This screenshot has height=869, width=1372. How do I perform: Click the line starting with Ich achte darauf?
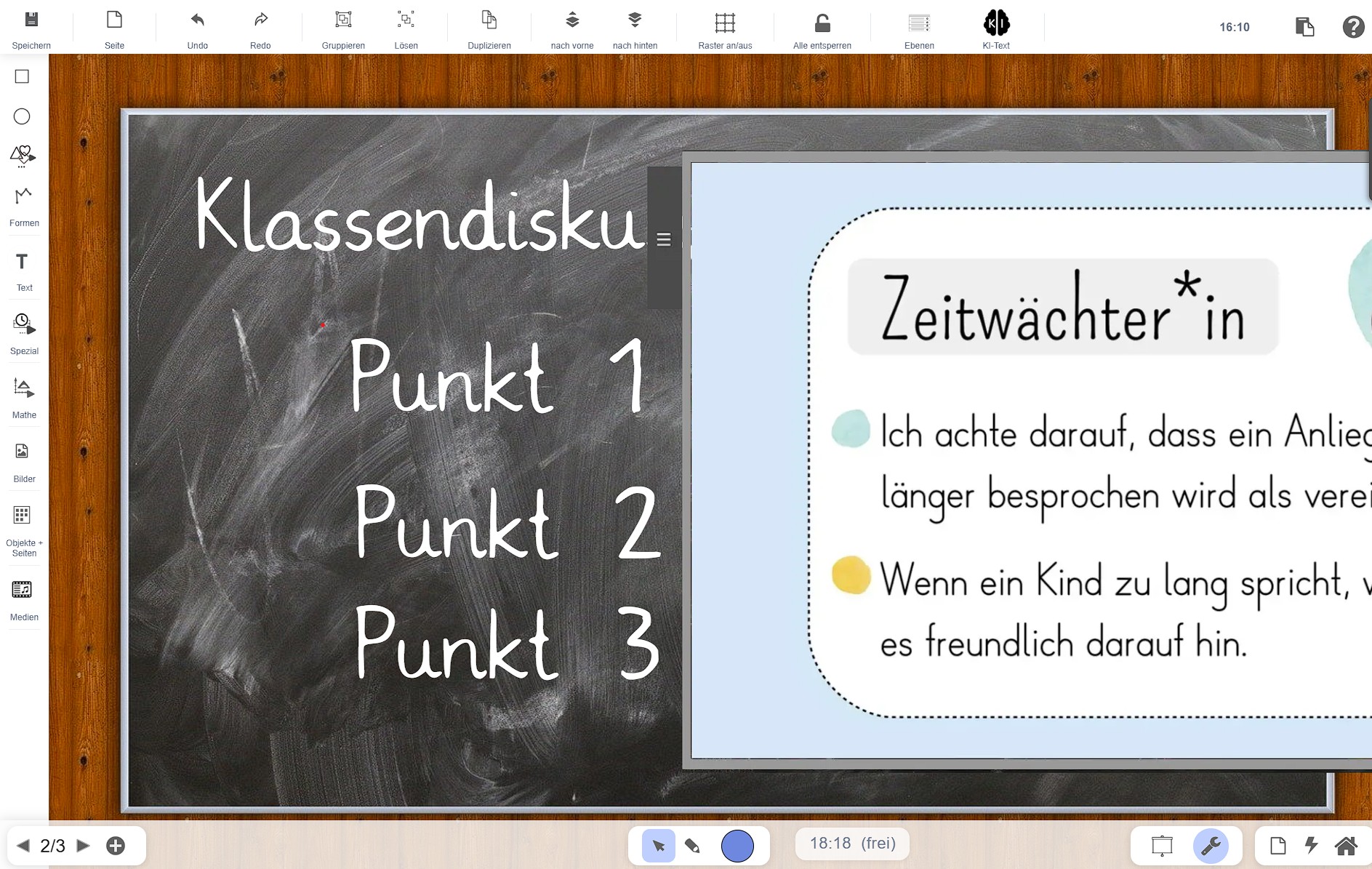click(1126, 434)
